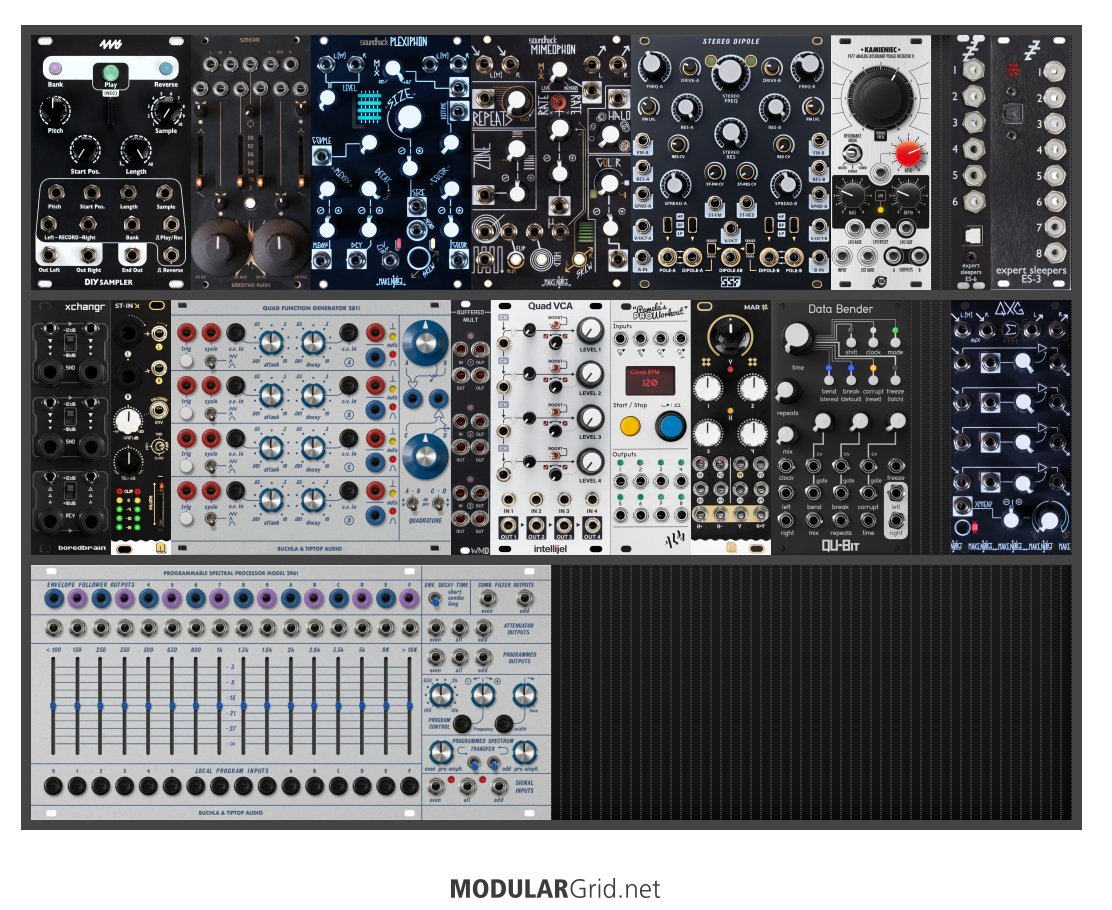Click the first row red trig jack on Function Generator

pyautogui.click(x=187, y=332)
